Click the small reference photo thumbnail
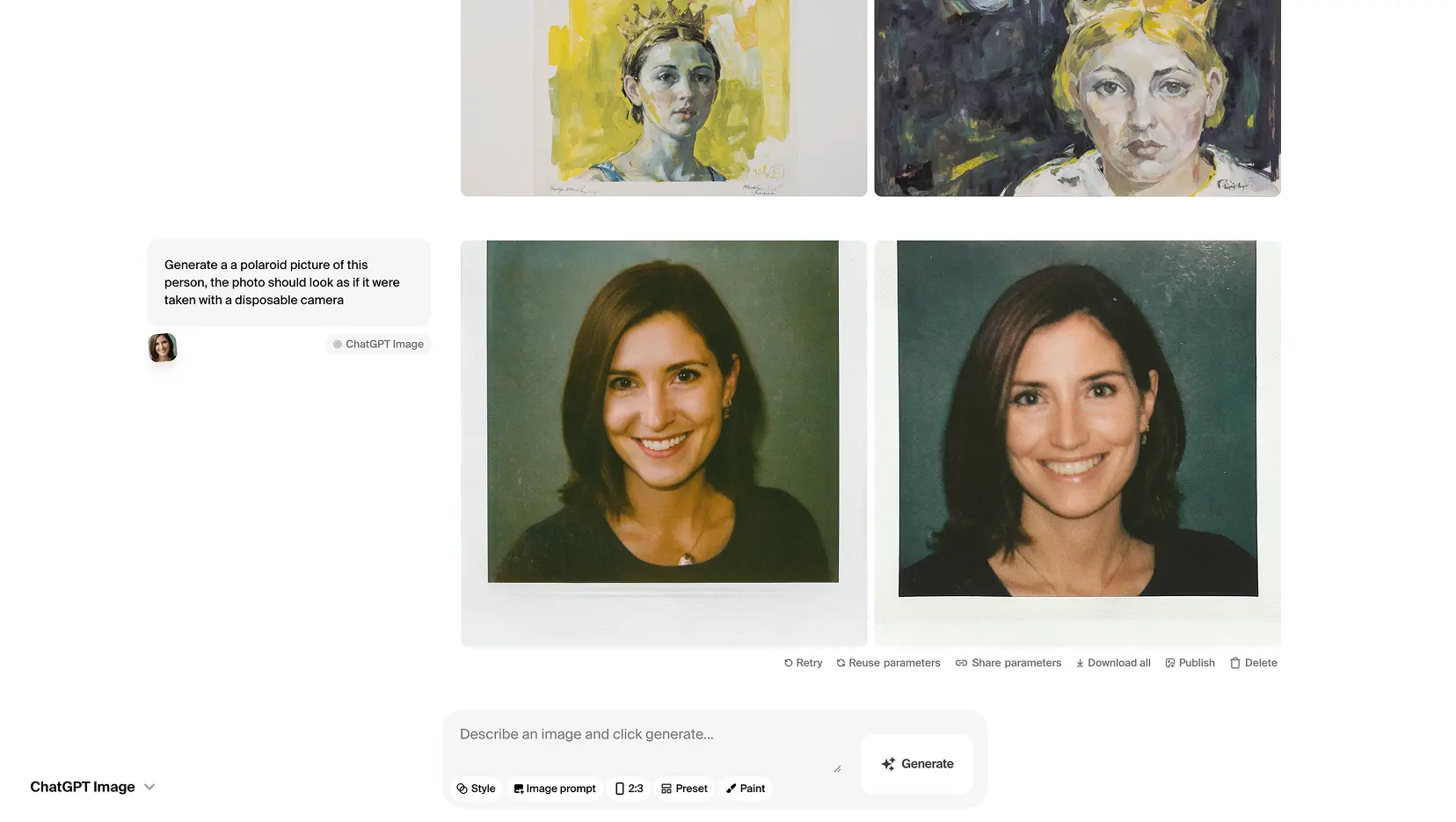1456x822 pixels. point(163,348)
